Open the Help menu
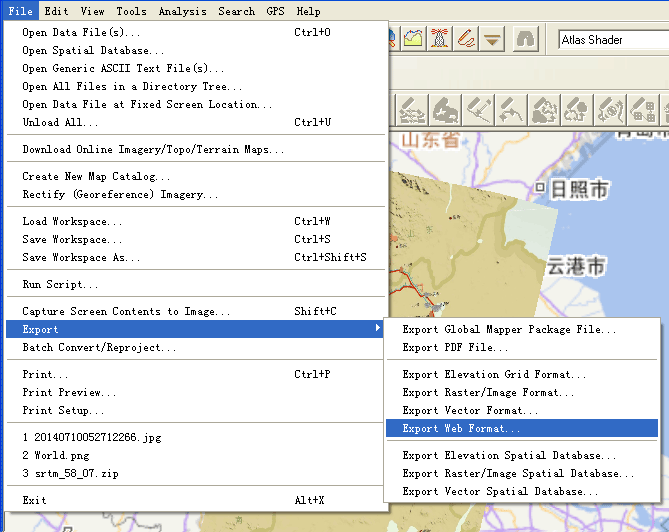Image resolution: width=669 pixels, height=532 pixels. [308, 11]
